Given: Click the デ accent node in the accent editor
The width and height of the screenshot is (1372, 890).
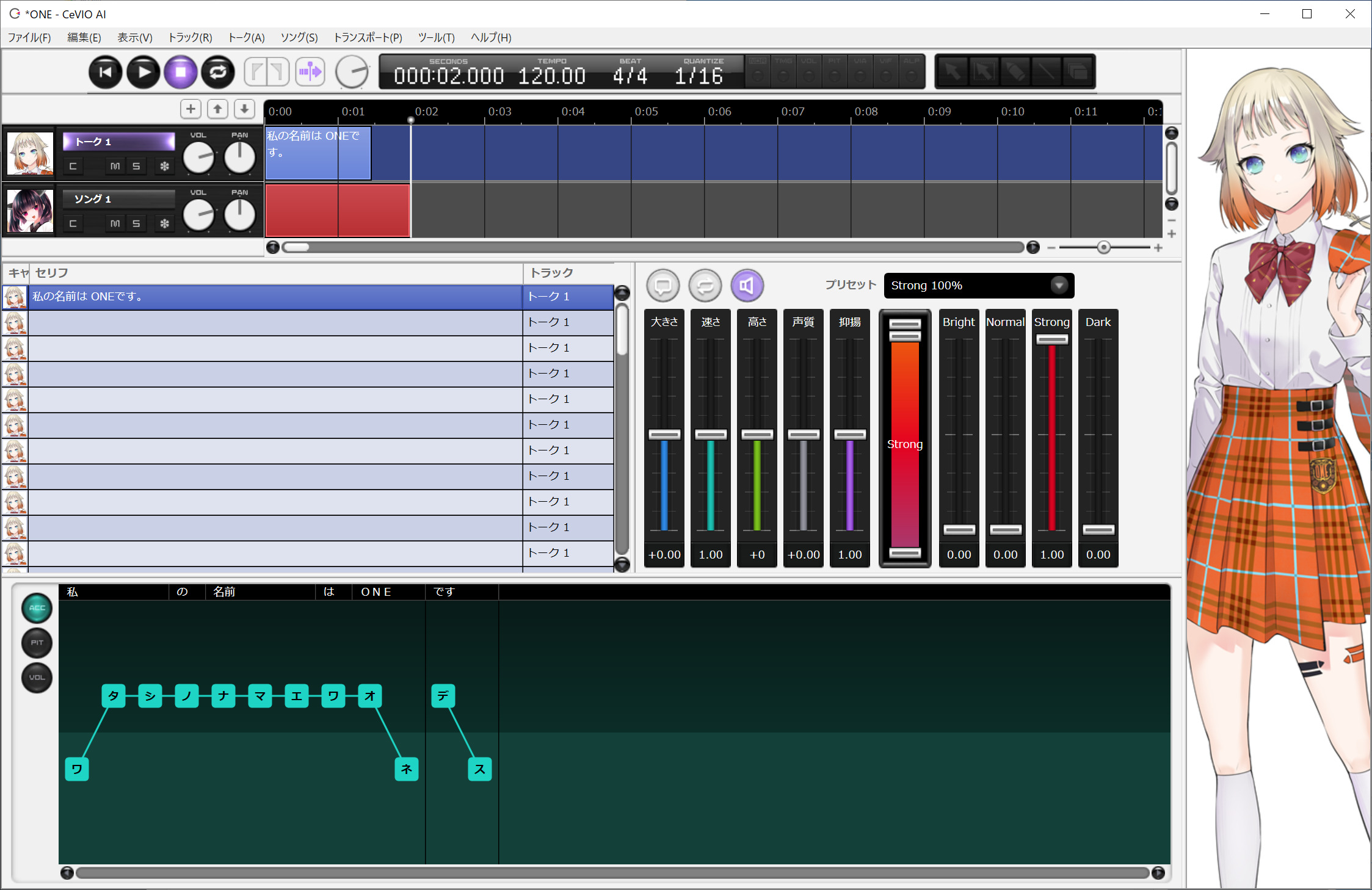Looking at the screenshot, I should click(x=443, y=696).
